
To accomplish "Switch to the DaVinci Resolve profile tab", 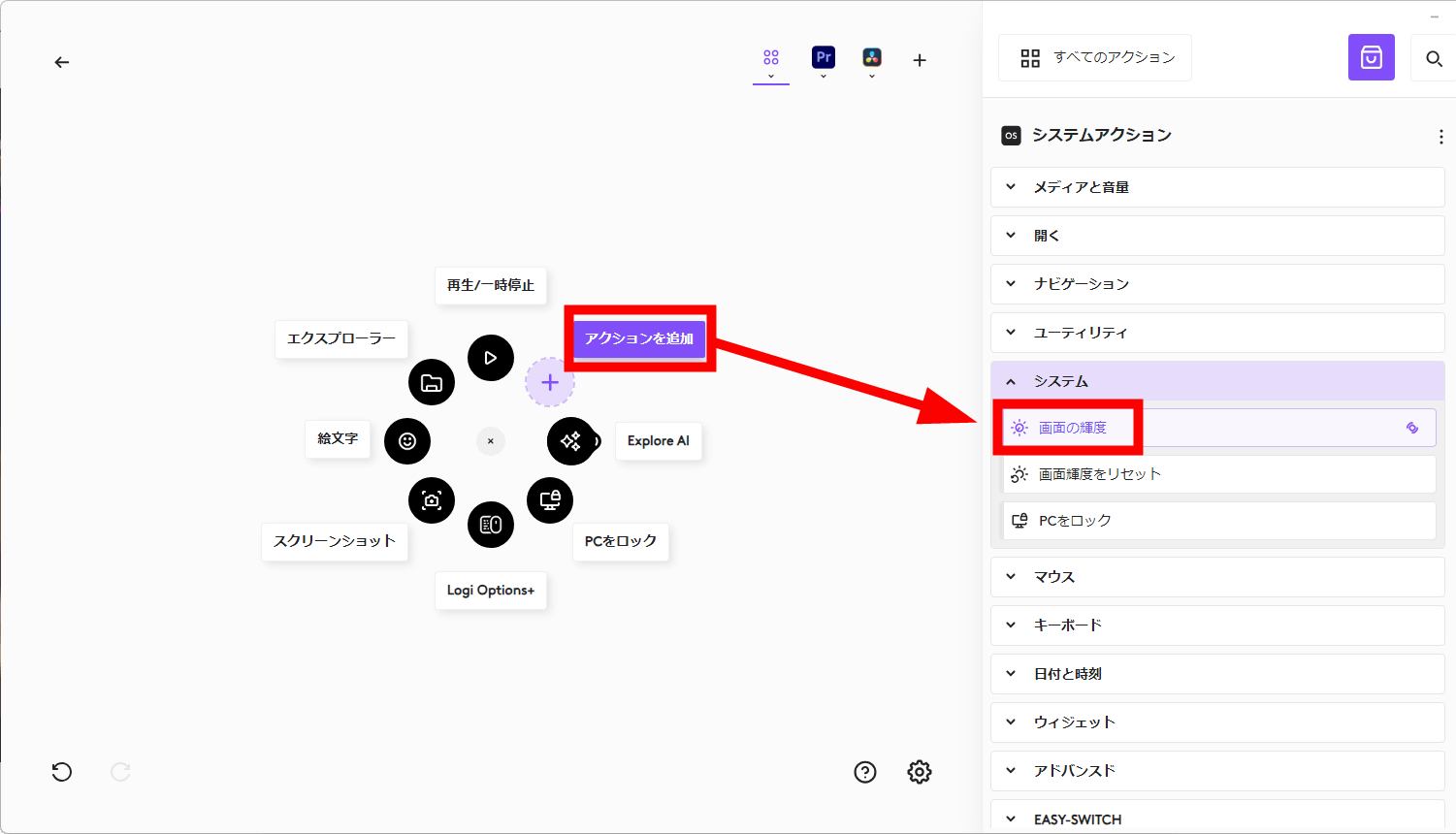I will tap(872, 58).
